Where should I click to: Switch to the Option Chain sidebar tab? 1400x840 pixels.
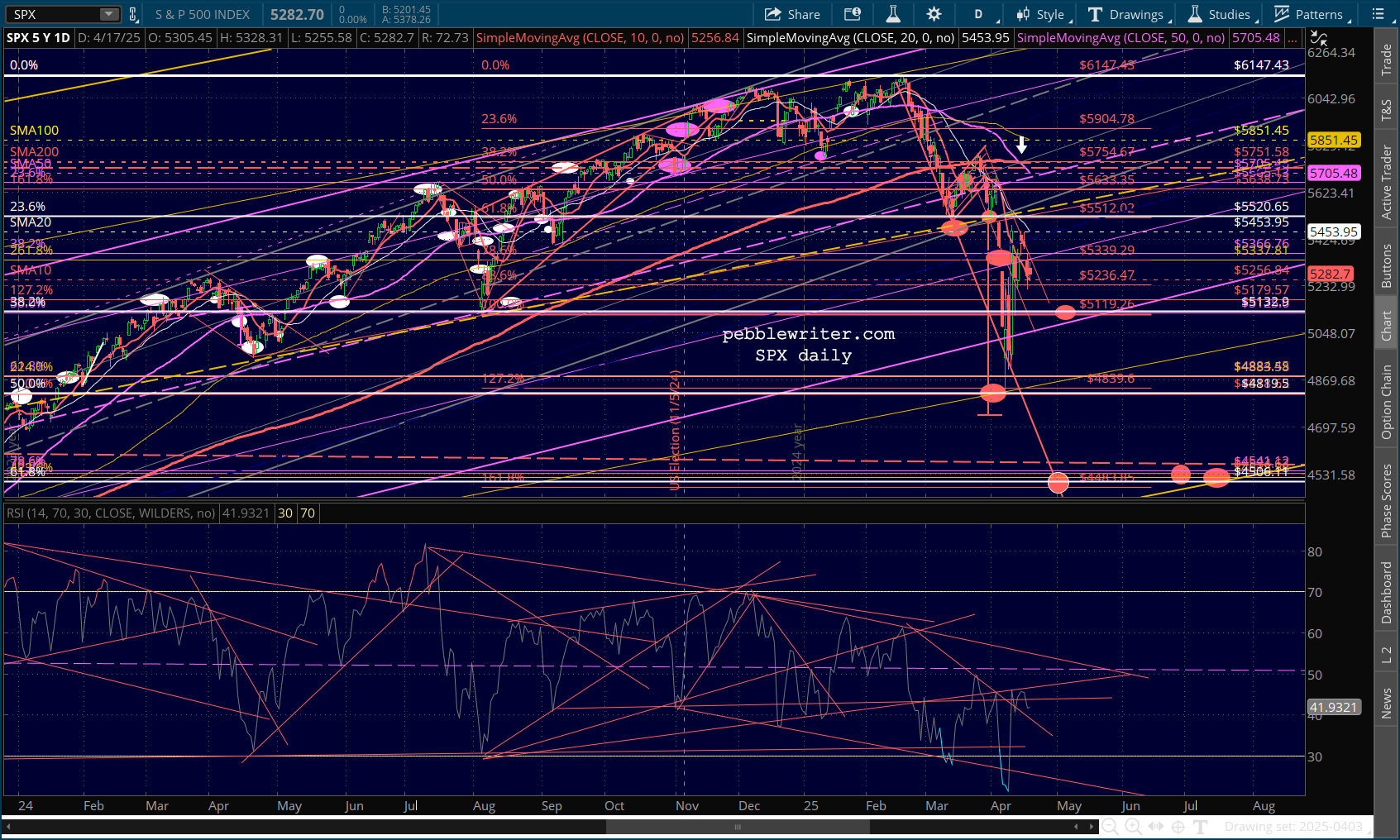coord(1387,402)
